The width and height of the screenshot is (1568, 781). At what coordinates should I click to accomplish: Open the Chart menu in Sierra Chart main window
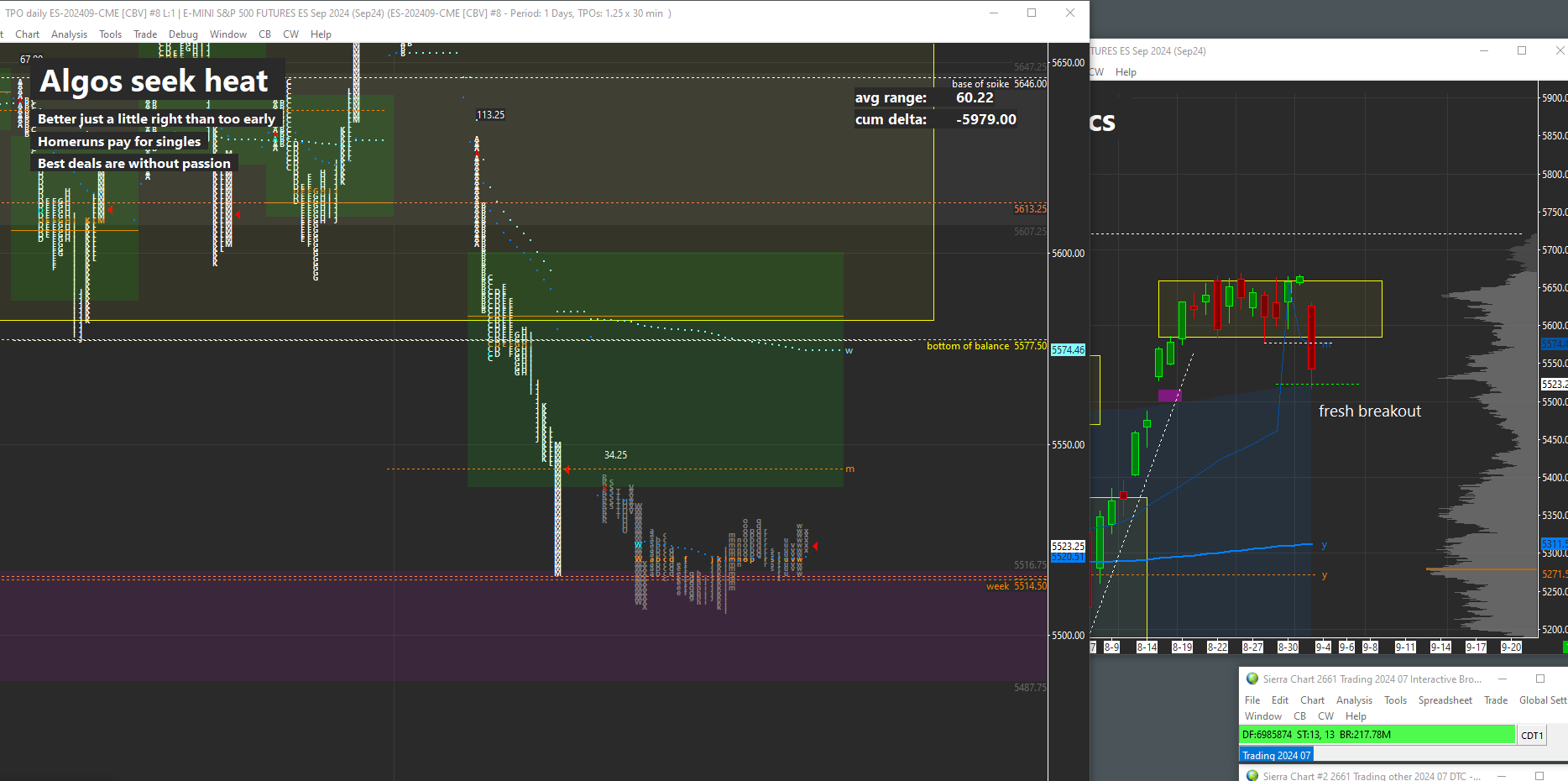1312,700
